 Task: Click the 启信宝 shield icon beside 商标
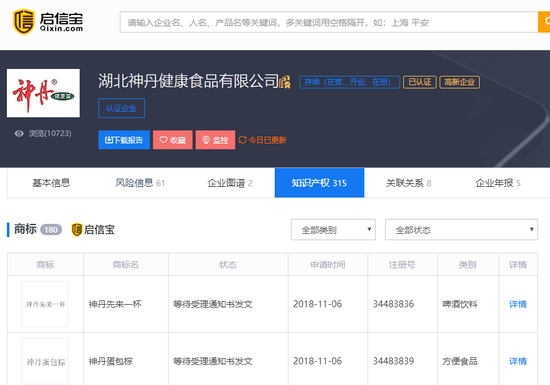click(76, 230)
